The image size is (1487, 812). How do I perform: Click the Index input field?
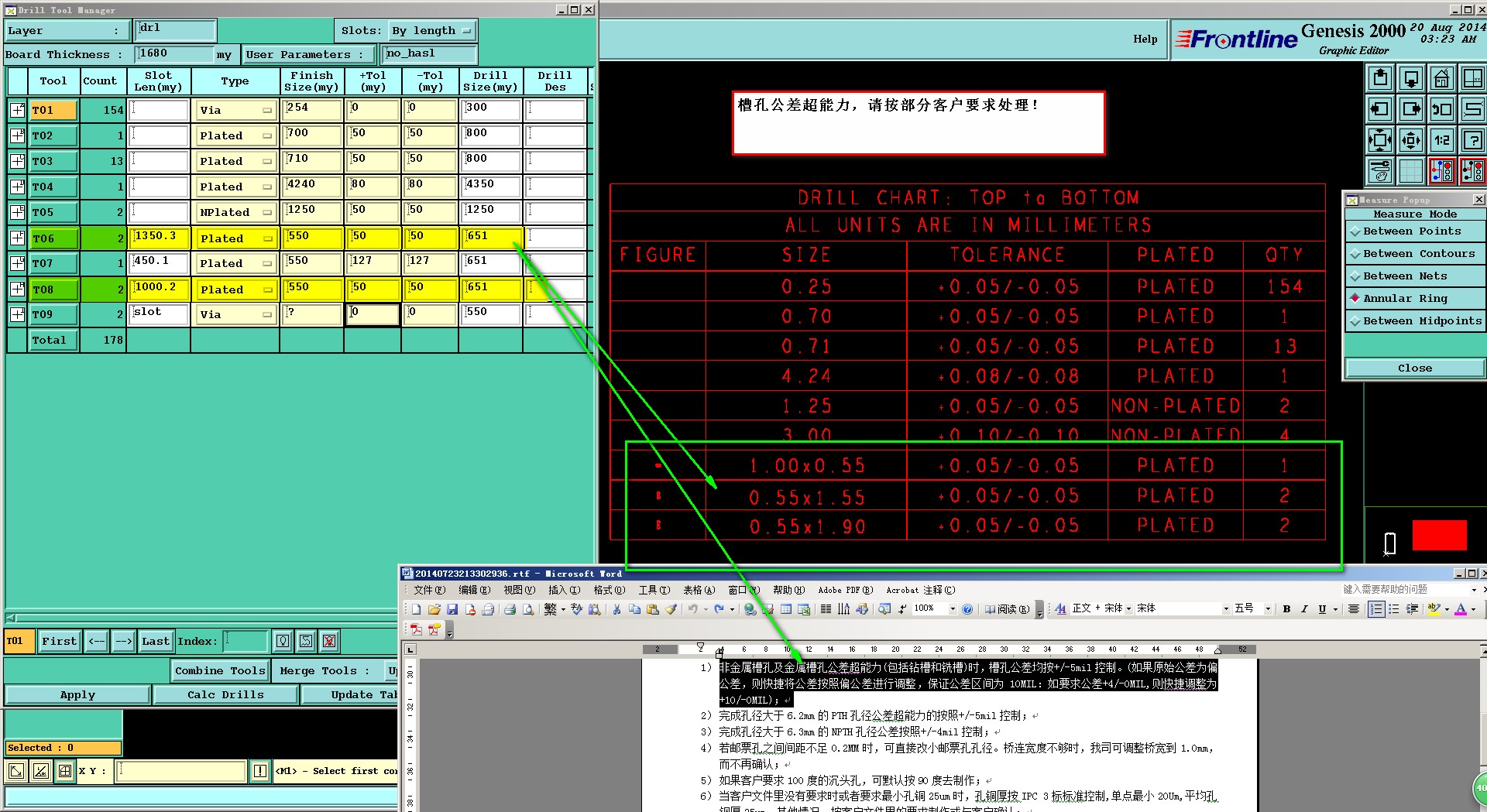pos(246,642)
